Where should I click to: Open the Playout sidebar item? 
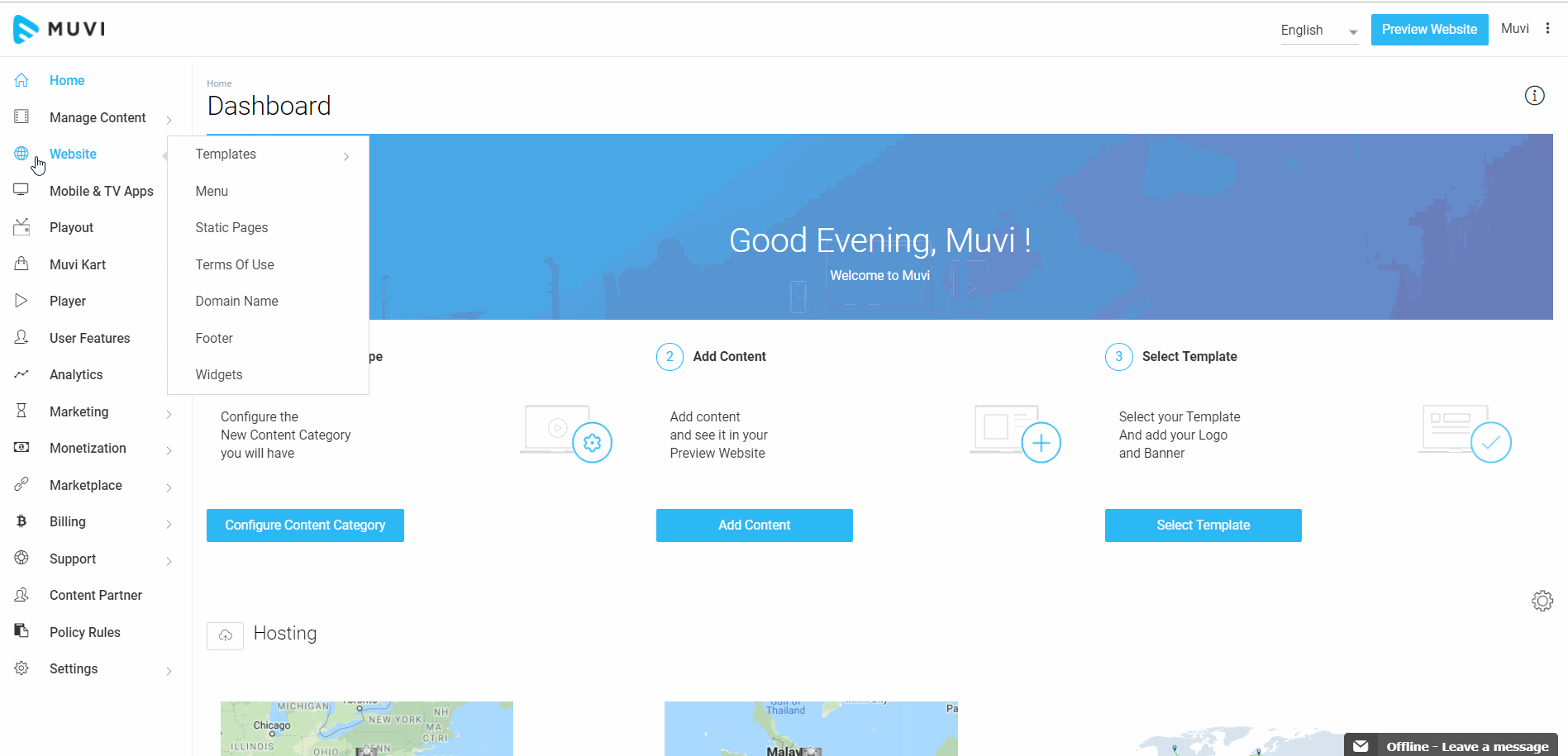coord(71,227)
